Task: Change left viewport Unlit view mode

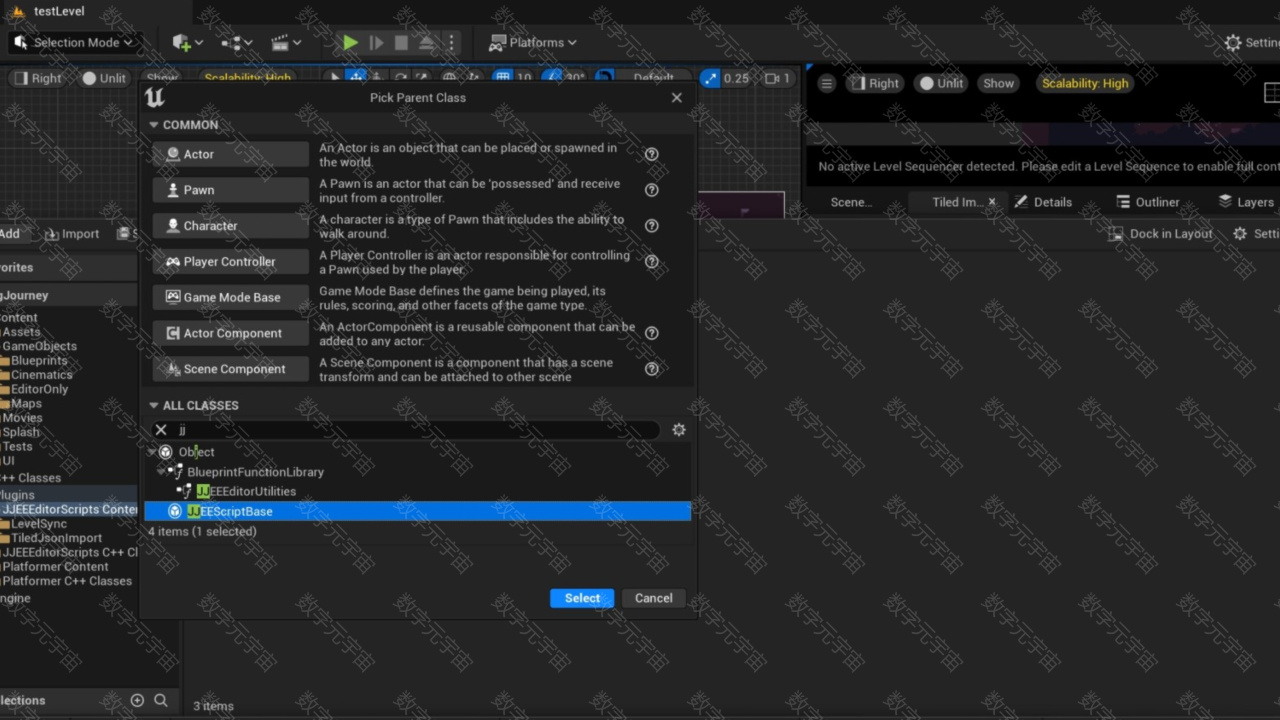Action: [x=104, y=78]
